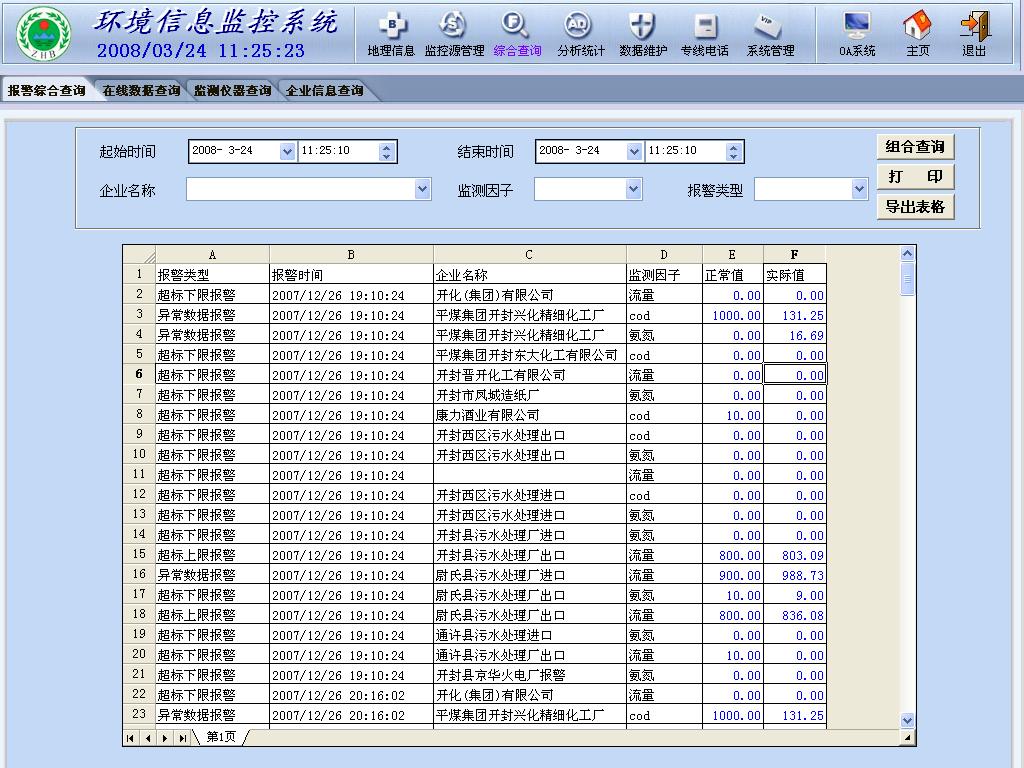The height and width of the screenshot is (768, 1024).
Task: Click the 结束时间 time spinner arrows
Action: (x=734, y=151)
